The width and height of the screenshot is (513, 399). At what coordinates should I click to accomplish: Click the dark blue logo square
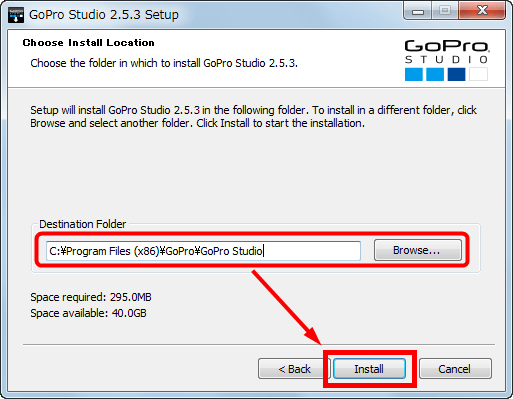[456, 74]
